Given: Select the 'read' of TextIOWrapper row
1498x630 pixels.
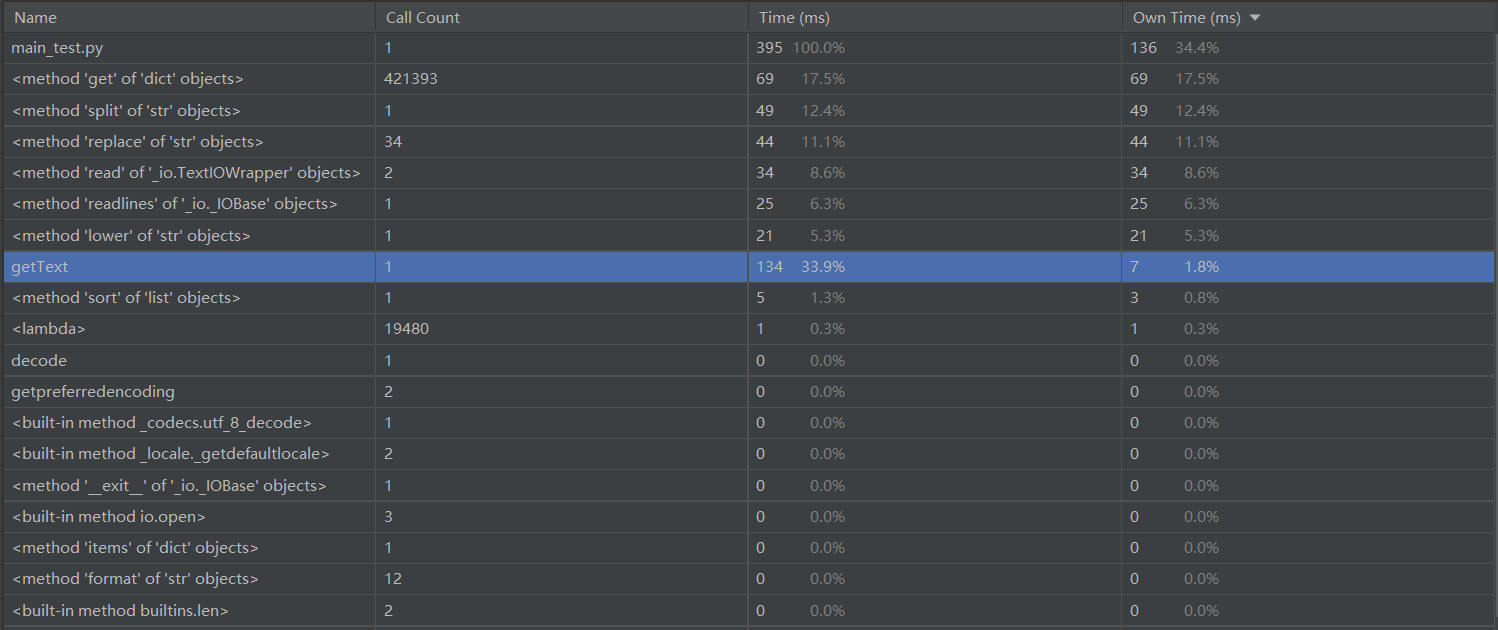Looking at the screenshot, I should click(186, 173).
